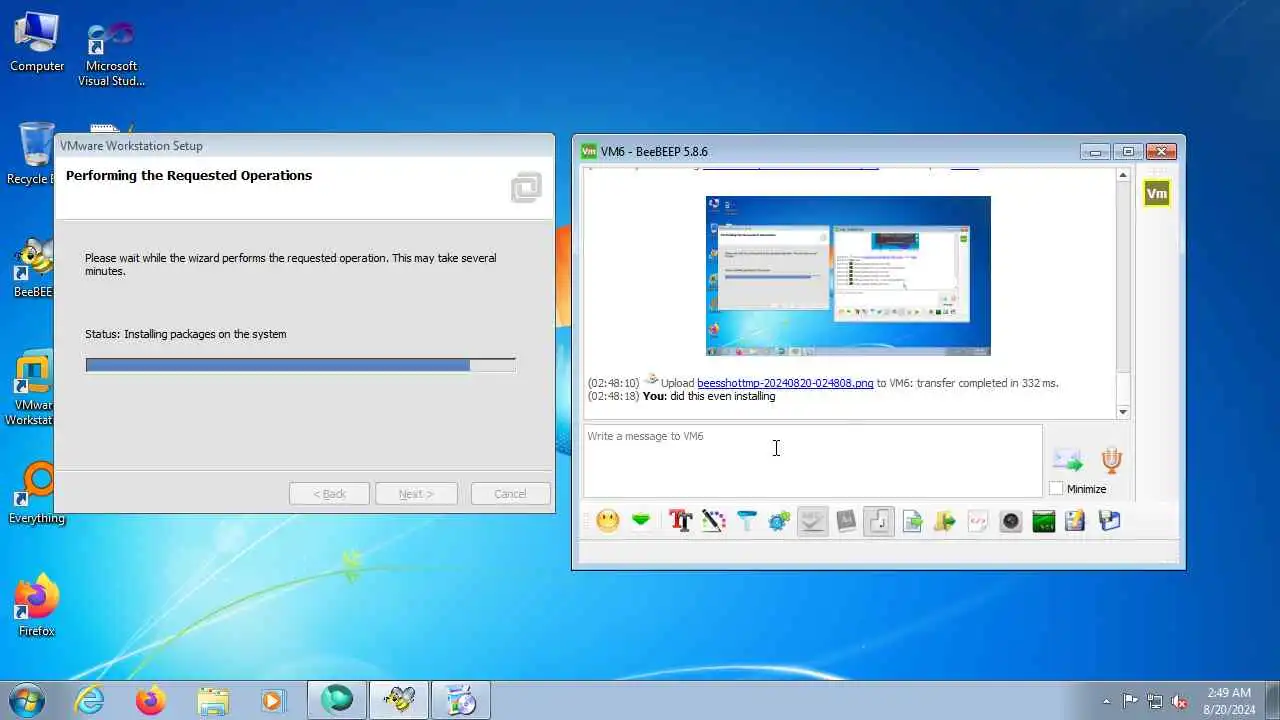Click the Cancel button in VMware Setup
Viewport: 1280px width, 720px height.
[x=510, y=494]
